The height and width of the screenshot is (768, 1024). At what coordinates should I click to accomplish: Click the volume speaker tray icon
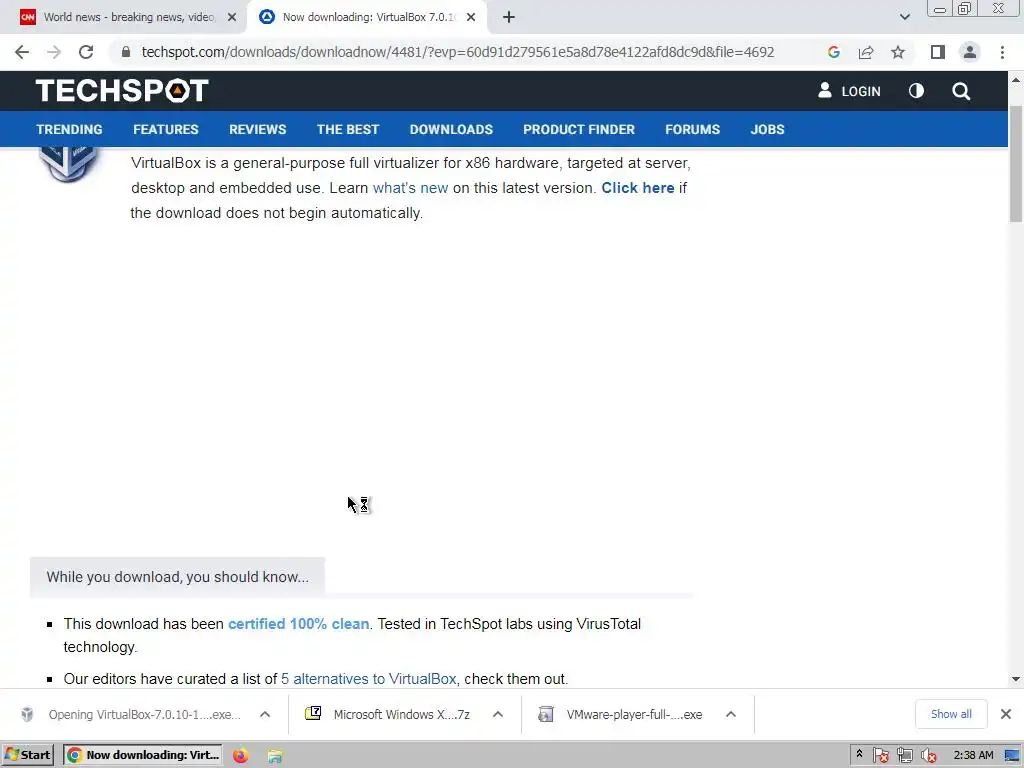928,756
